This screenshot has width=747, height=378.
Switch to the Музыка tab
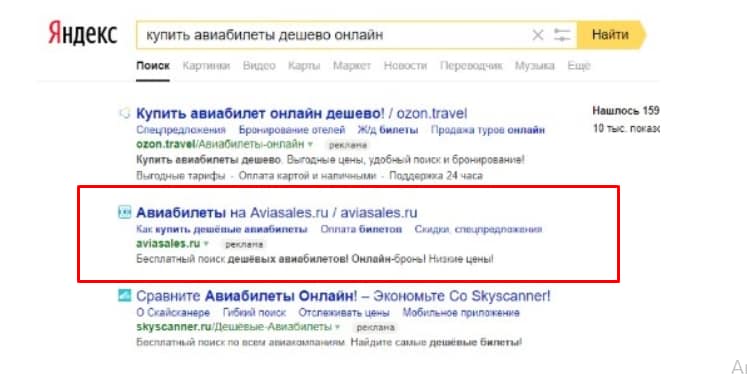(x=535, y=66)
